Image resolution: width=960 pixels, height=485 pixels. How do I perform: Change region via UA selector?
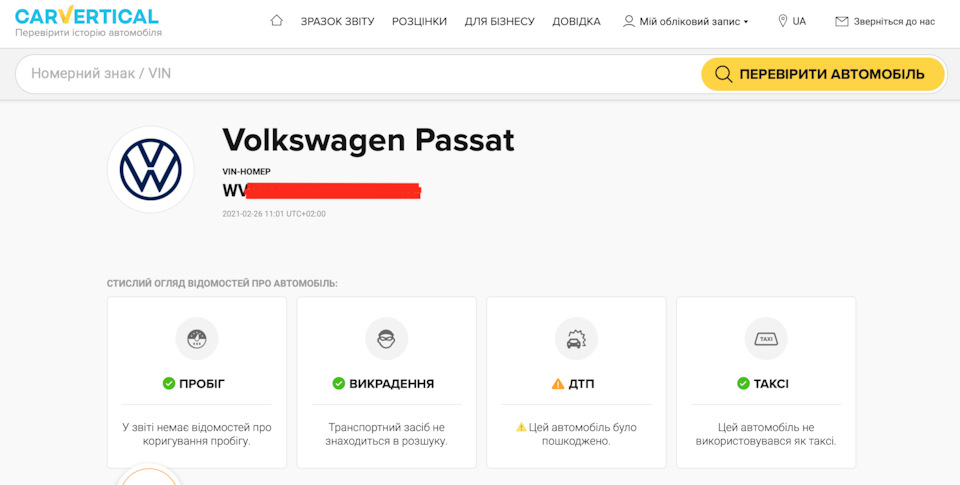799,21
